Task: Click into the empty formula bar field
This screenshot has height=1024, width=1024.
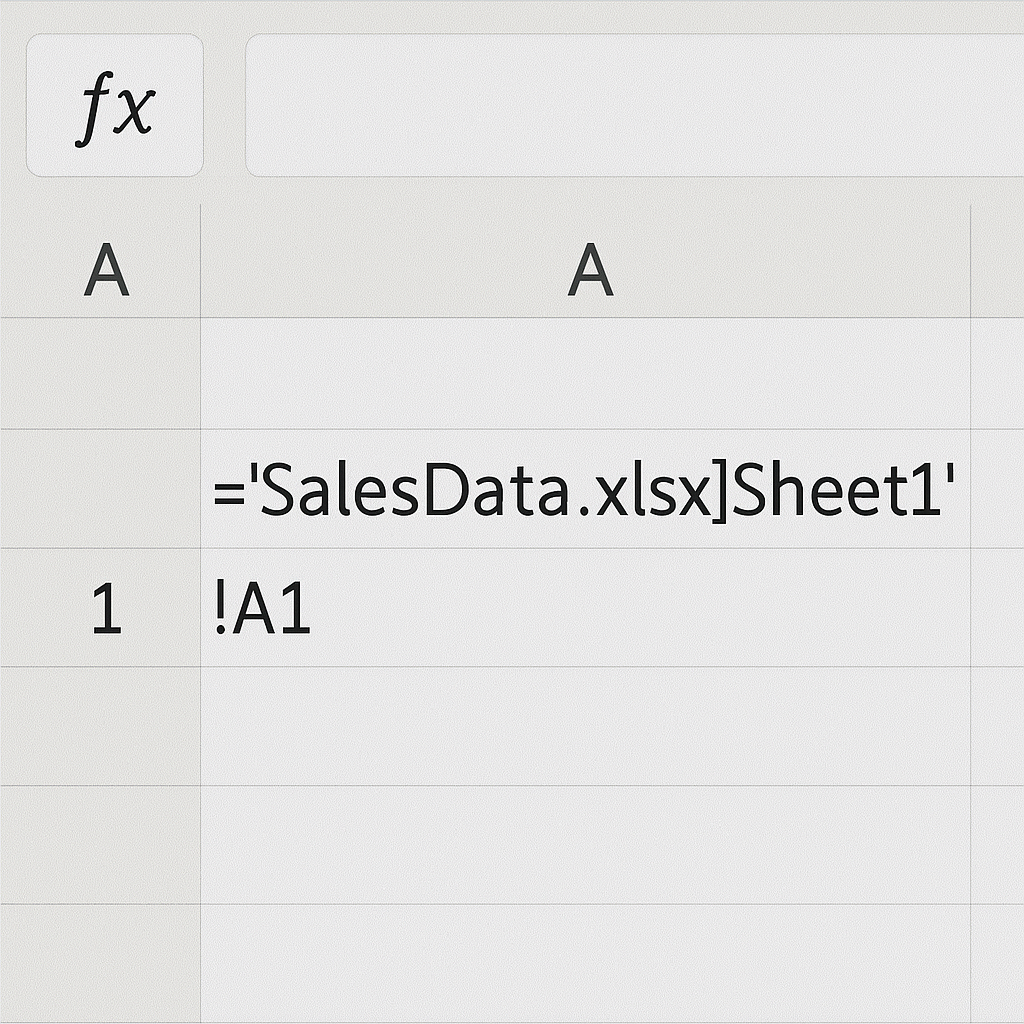Action: 634,106
